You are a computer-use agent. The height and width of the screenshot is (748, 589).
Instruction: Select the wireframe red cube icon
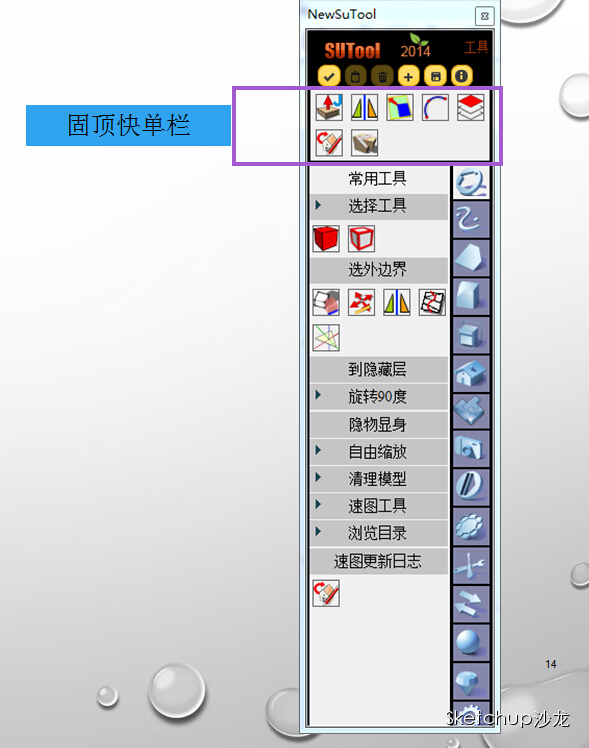tap(362, 239)
